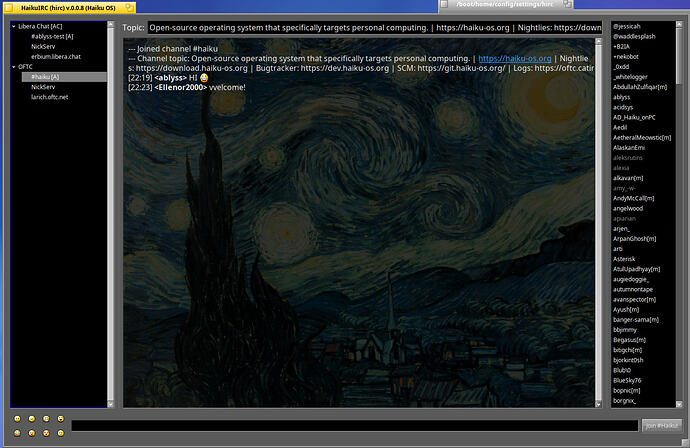The height and width of the screenshot is (448, 690).
Task: Select user _0xdd in nick list
Action: [621, 67]
